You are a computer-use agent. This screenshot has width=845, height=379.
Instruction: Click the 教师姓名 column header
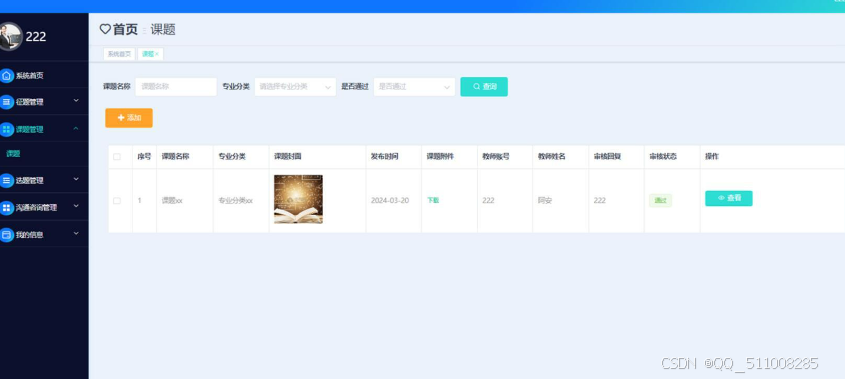pos(552,157)
